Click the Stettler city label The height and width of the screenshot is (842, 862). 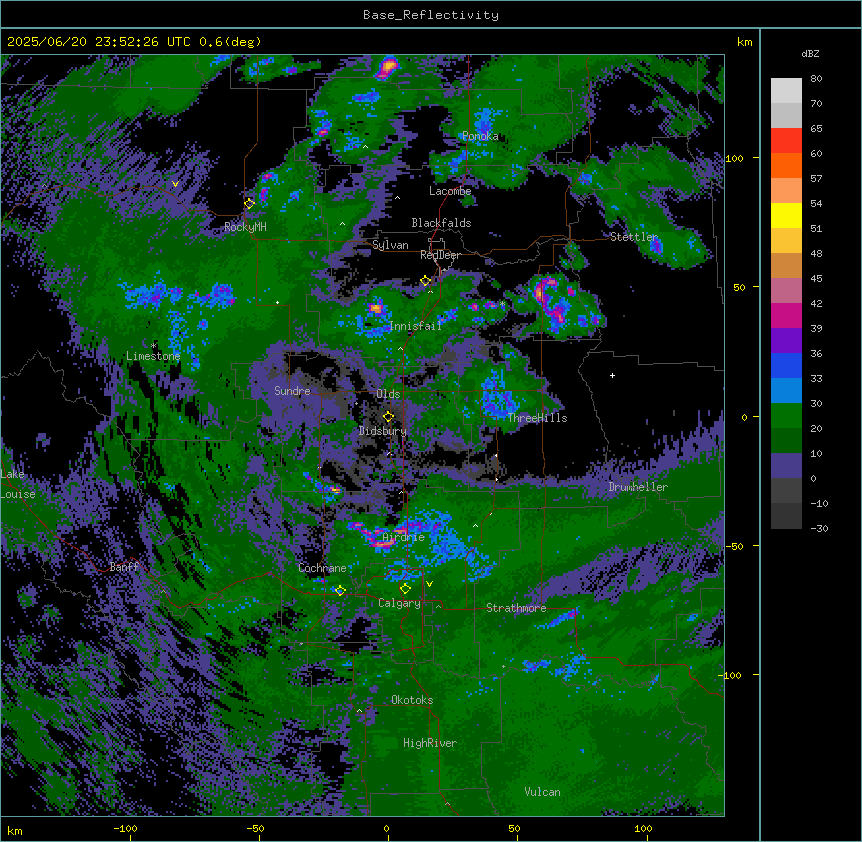coord(634,237)
